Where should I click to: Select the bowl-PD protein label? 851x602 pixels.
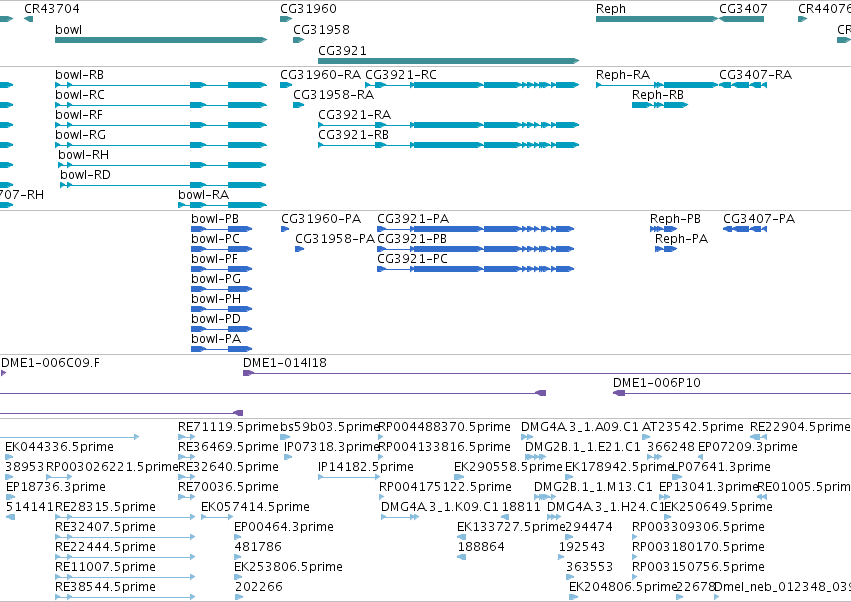[x=216, y=319]
